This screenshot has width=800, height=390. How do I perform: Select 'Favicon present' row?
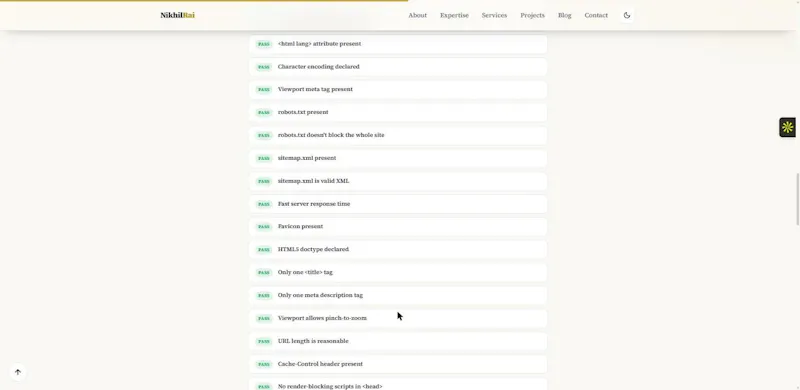click(x=398, y=227)
